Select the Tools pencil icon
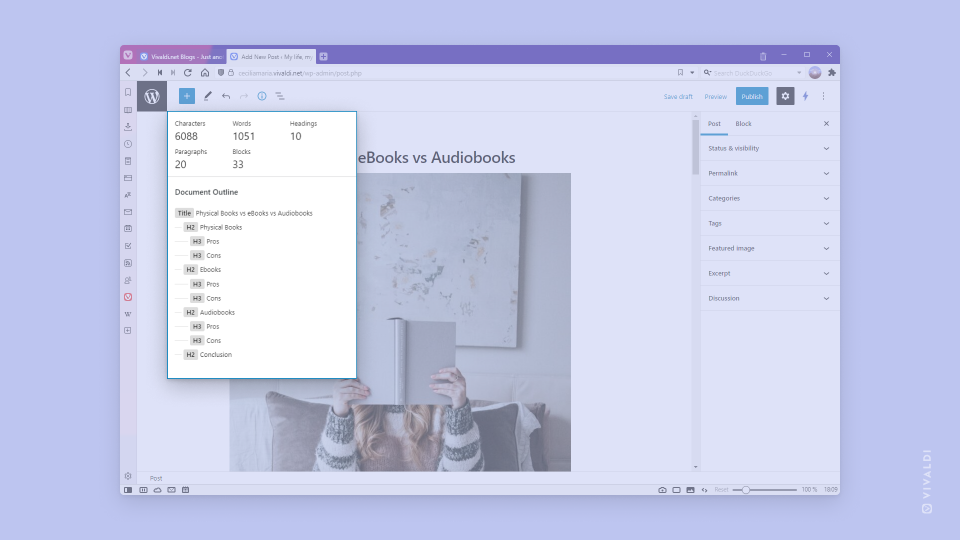The height and width of the screenshot is (540, 960). [x=208, y=96]
